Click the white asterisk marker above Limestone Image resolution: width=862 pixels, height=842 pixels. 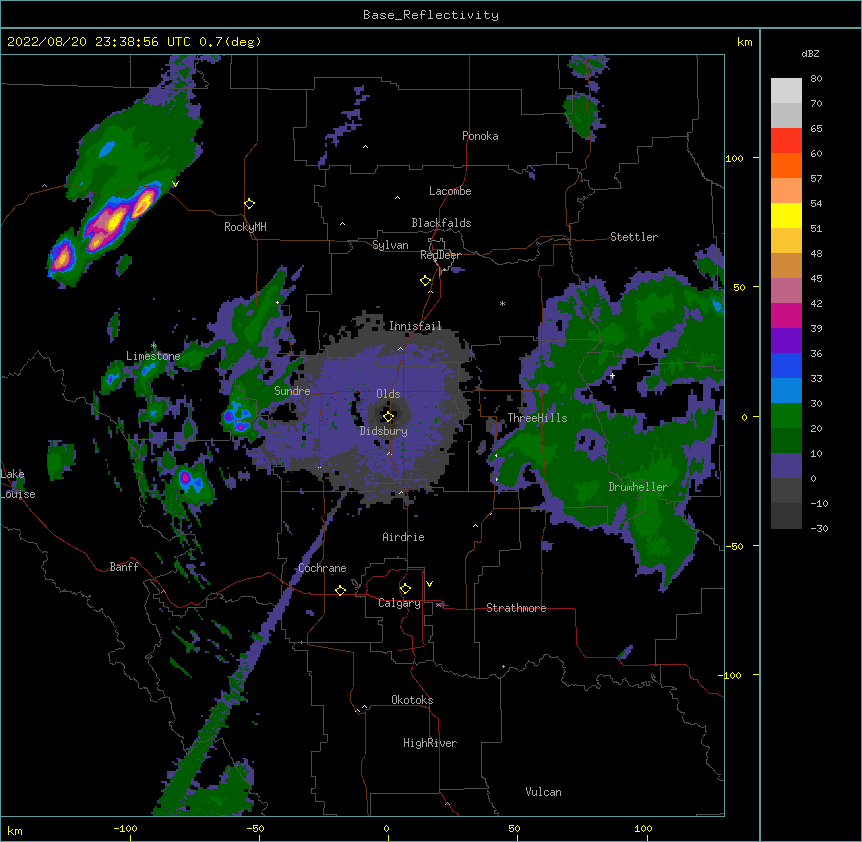click(153, 346)
